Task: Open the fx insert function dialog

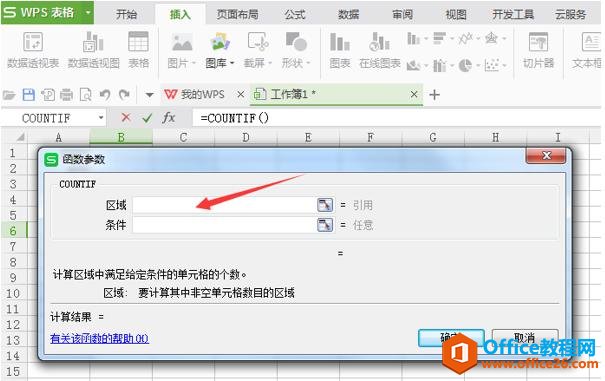Action: click(x=169, y=117)
